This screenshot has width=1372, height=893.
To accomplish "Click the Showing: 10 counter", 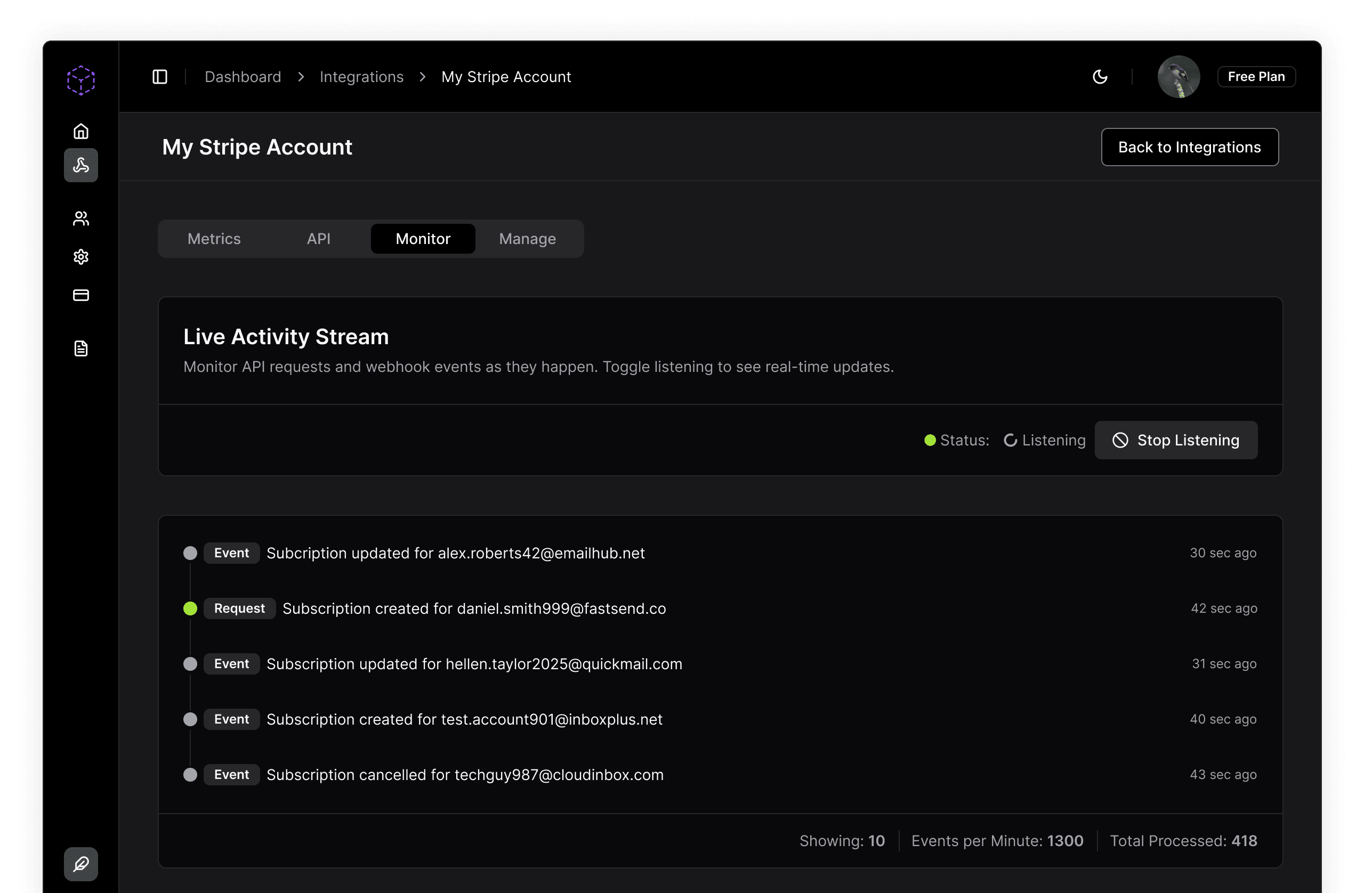I will click(x=842, y=841).
